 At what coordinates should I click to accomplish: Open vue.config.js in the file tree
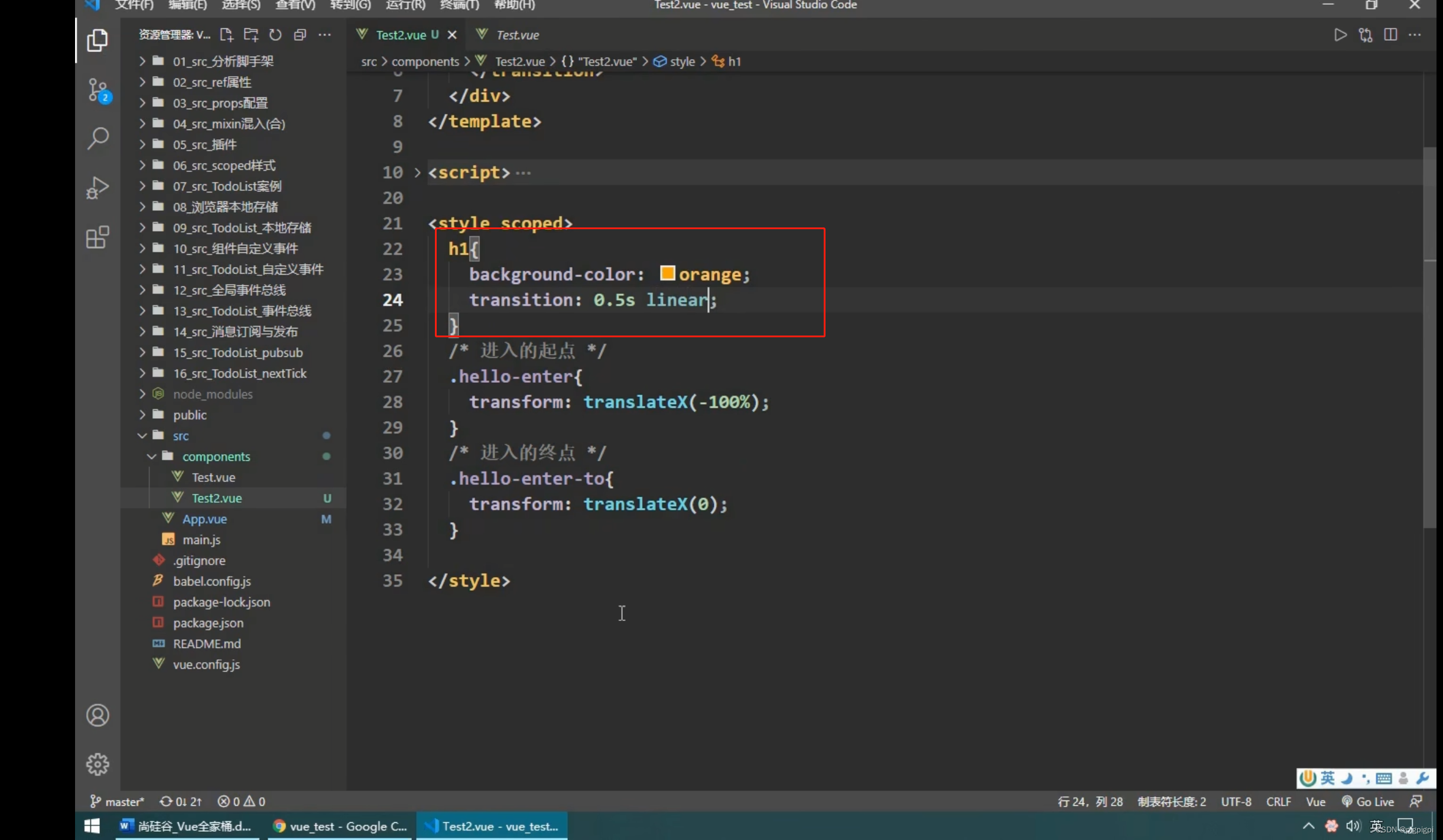pyautogui.click(x=233, y=665)
